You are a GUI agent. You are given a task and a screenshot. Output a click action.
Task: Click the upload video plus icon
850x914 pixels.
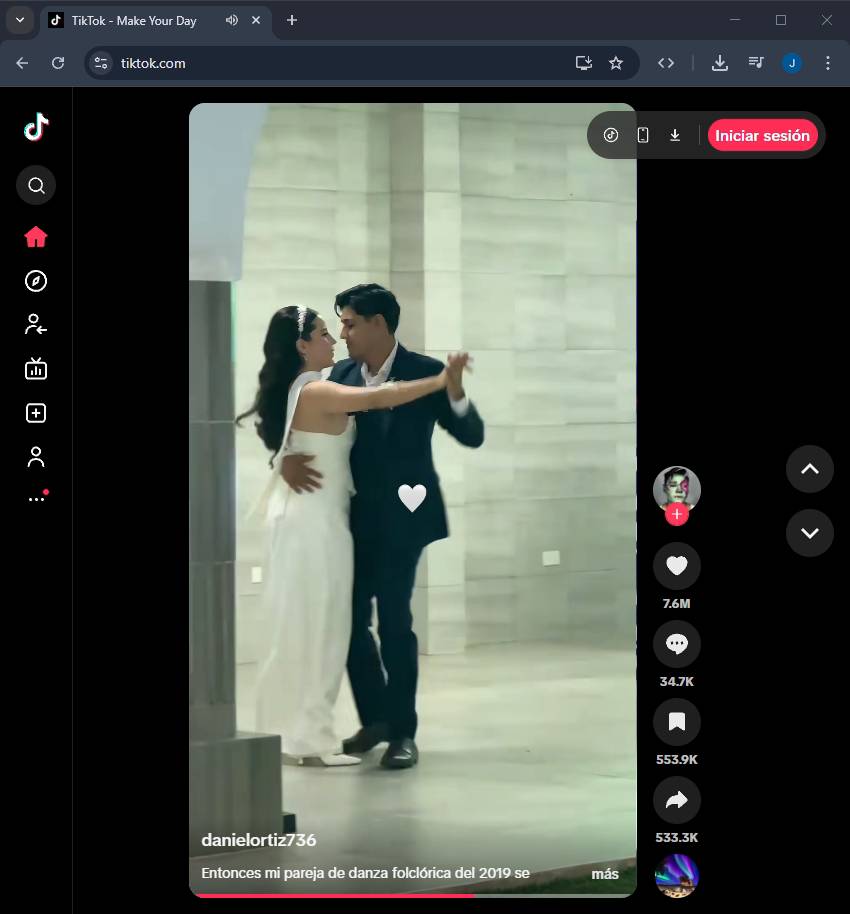(36, 413)
